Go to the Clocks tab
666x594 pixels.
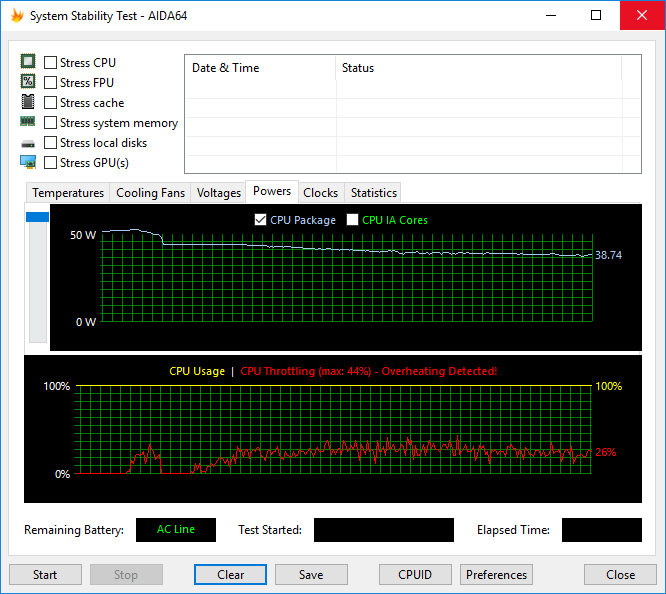pyautogui.click(x=321, y=193)
